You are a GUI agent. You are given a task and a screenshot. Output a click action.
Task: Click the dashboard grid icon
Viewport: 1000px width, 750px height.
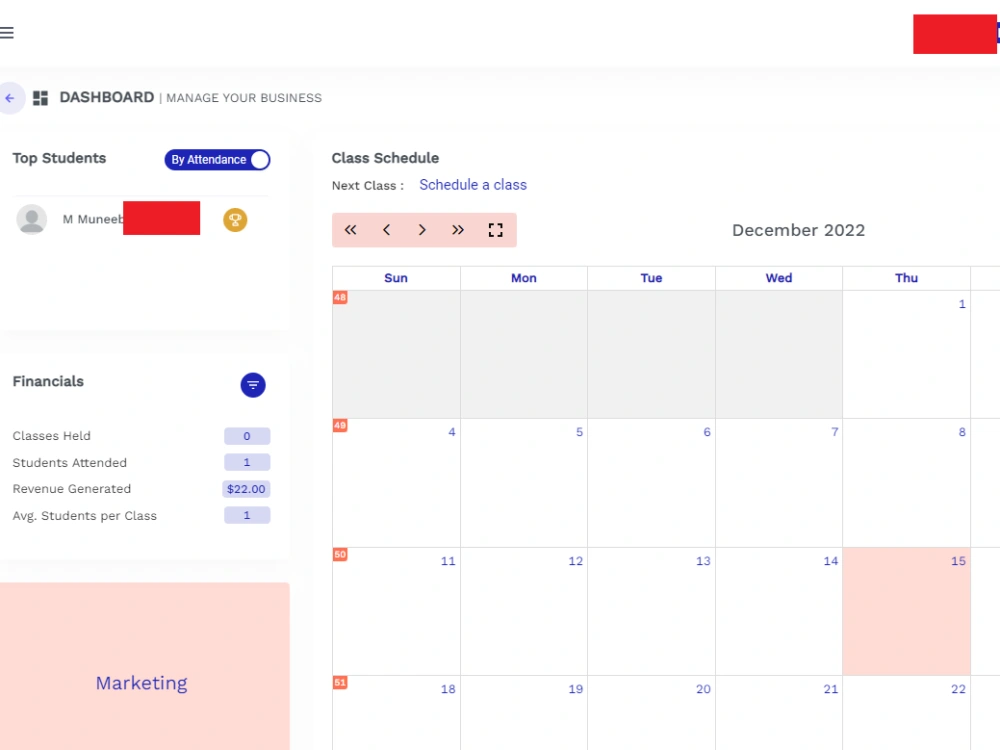[x=41, y=98]
